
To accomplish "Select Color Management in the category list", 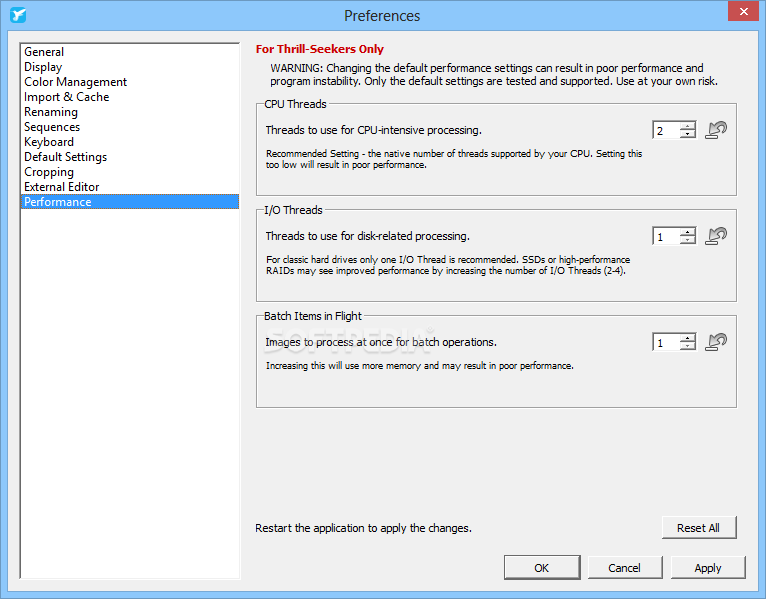I will [130, 82].
